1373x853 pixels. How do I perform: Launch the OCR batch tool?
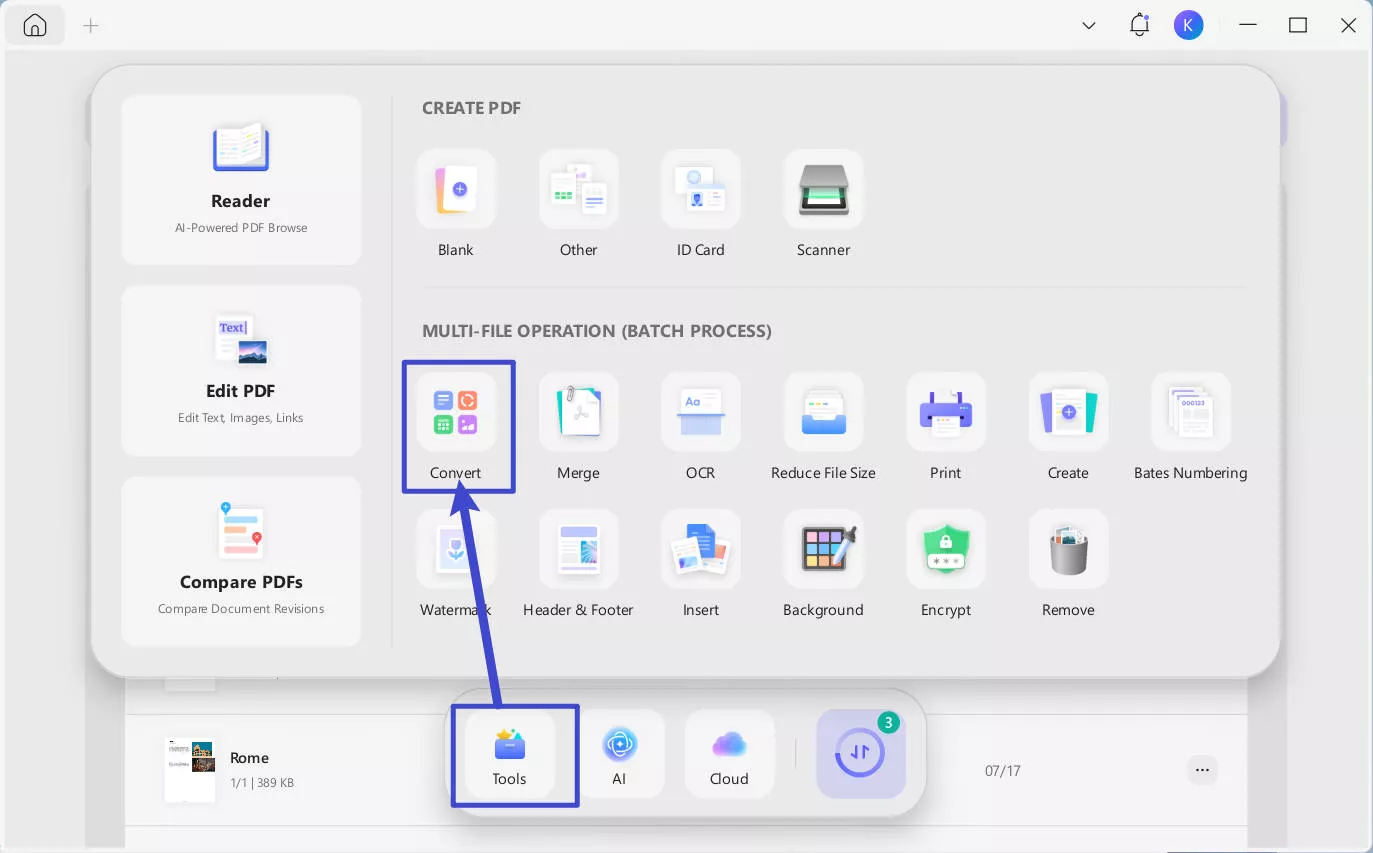click(700, 412)
